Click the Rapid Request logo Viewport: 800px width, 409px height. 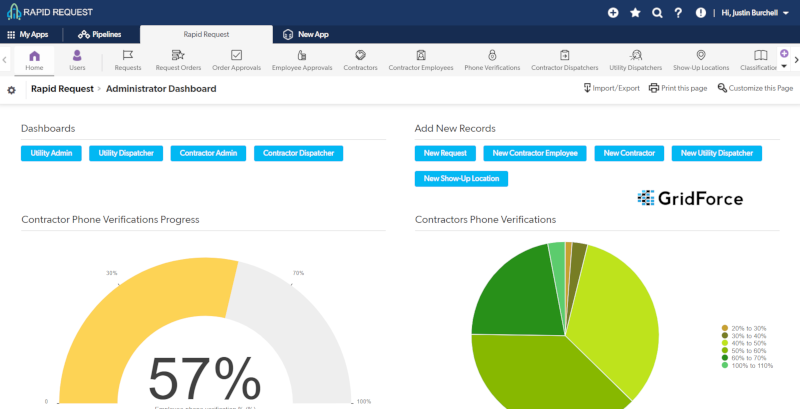[50, 12]
